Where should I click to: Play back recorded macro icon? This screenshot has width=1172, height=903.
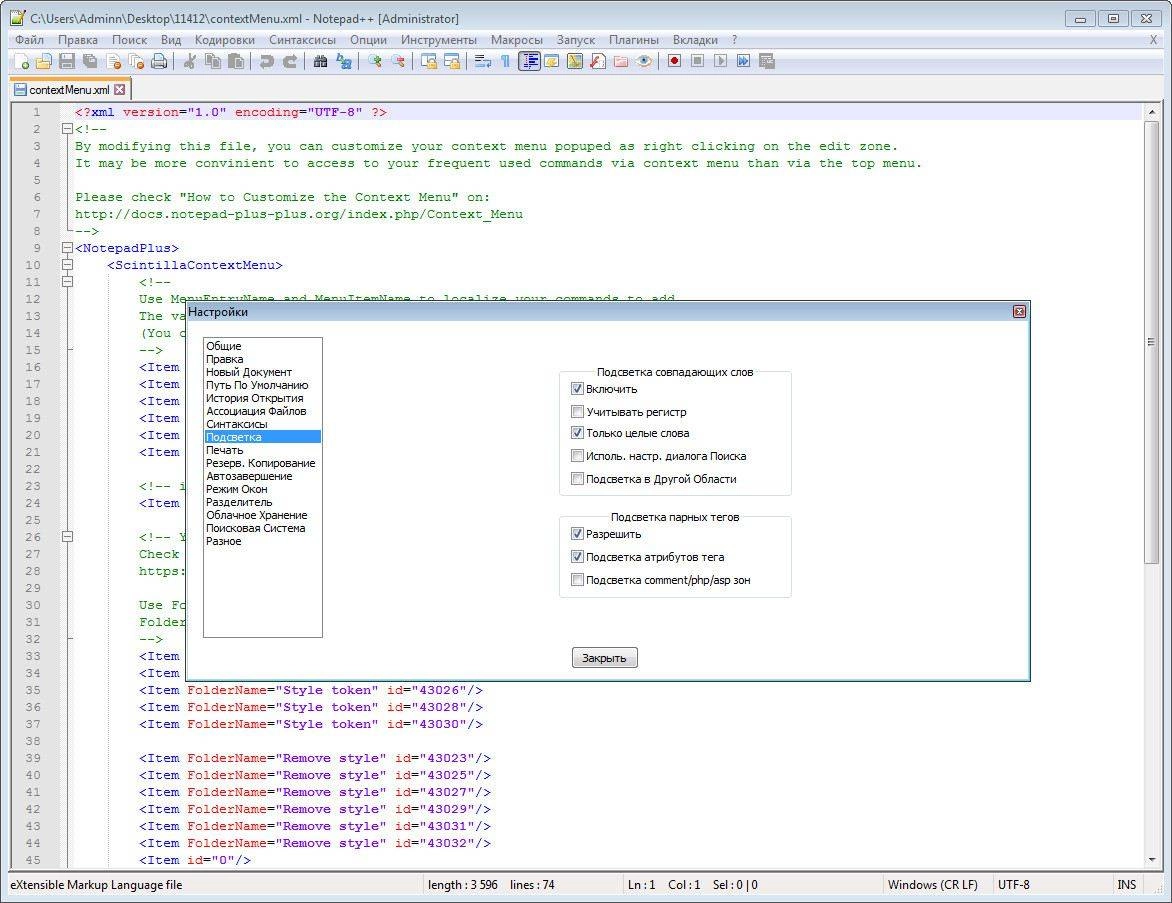tap(721, 61)
